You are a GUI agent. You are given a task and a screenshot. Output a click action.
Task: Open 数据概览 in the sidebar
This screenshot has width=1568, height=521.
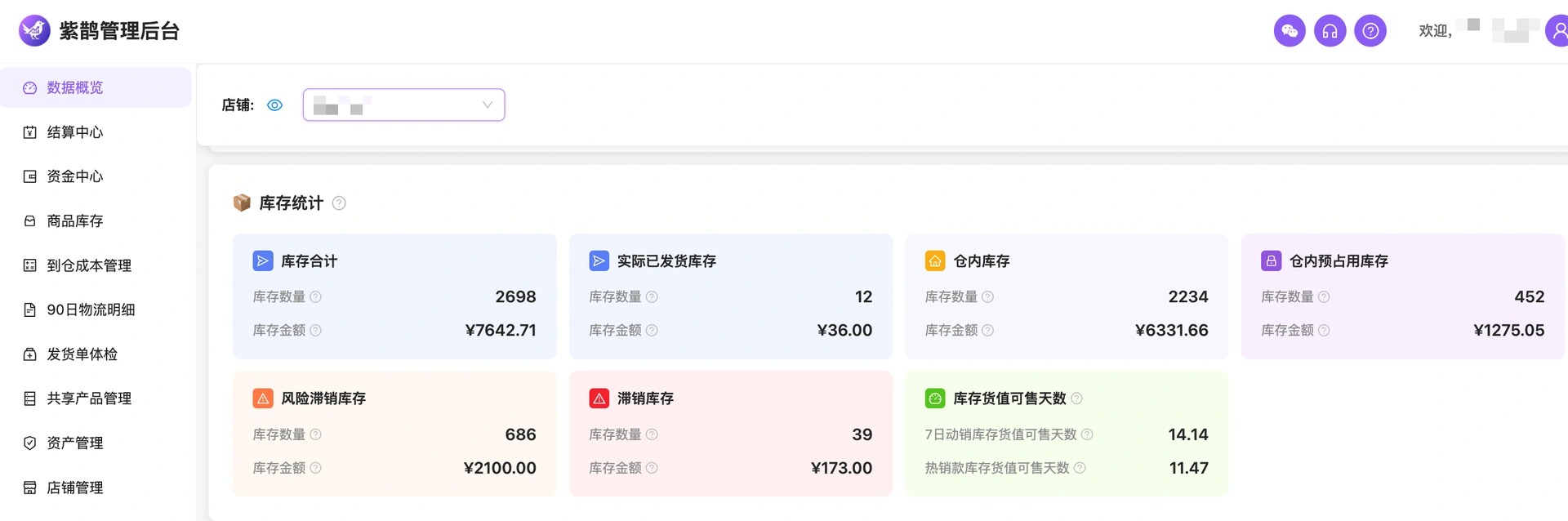point(96,87)
